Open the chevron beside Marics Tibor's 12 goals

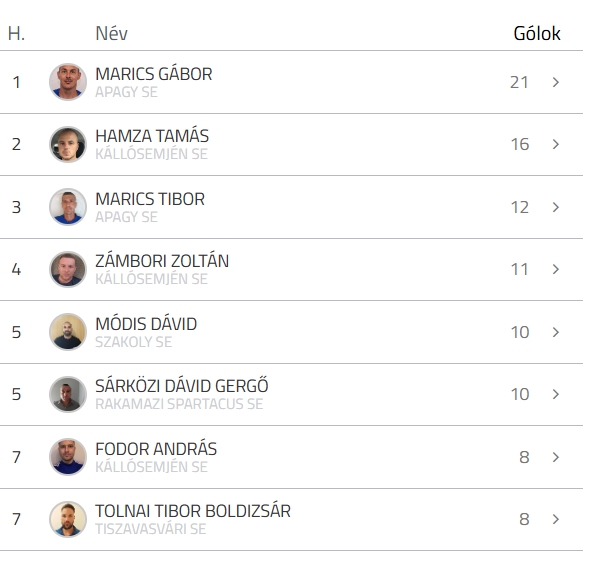point(556,207)
